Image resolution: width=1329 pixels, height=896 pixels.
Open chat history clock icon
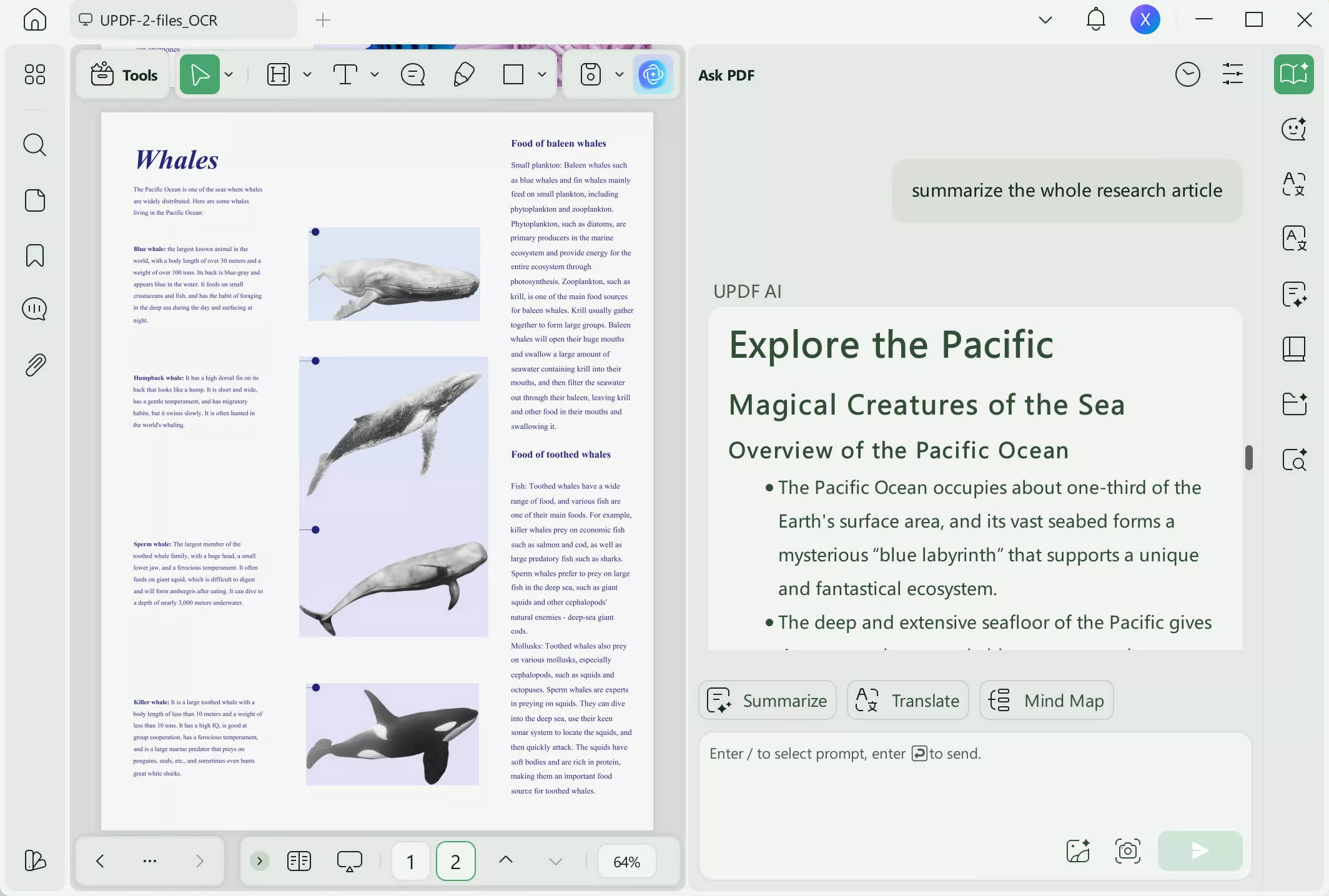[1187, 75]
